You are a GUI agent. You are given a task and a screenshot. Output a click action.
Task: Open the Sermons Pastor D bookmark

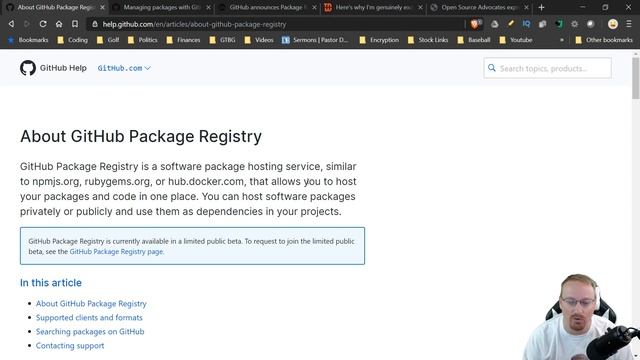315,40
